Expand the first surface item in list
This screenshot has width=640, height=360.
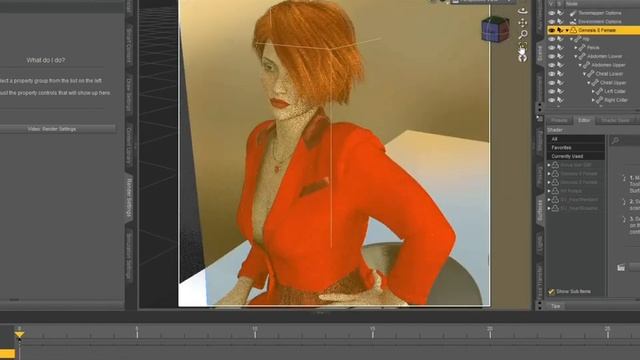click(x=549, y=165)
